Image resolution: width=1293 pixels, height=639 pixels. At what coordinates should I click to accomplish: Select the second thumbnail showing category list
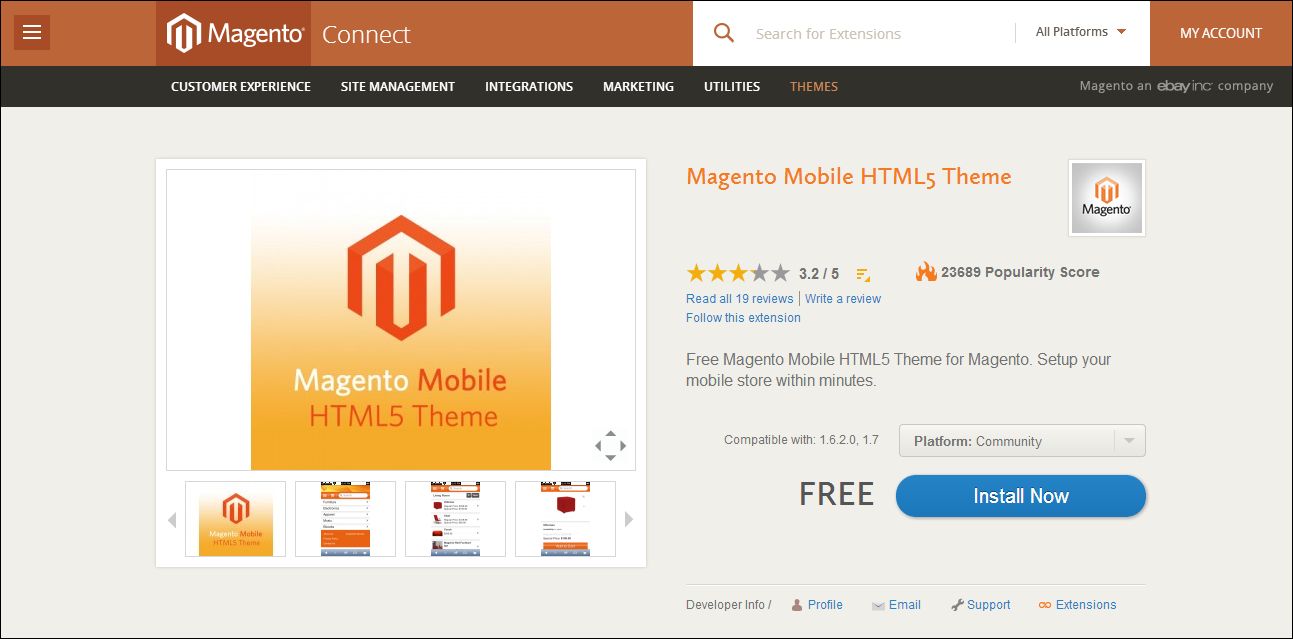[x=345, y=519]
